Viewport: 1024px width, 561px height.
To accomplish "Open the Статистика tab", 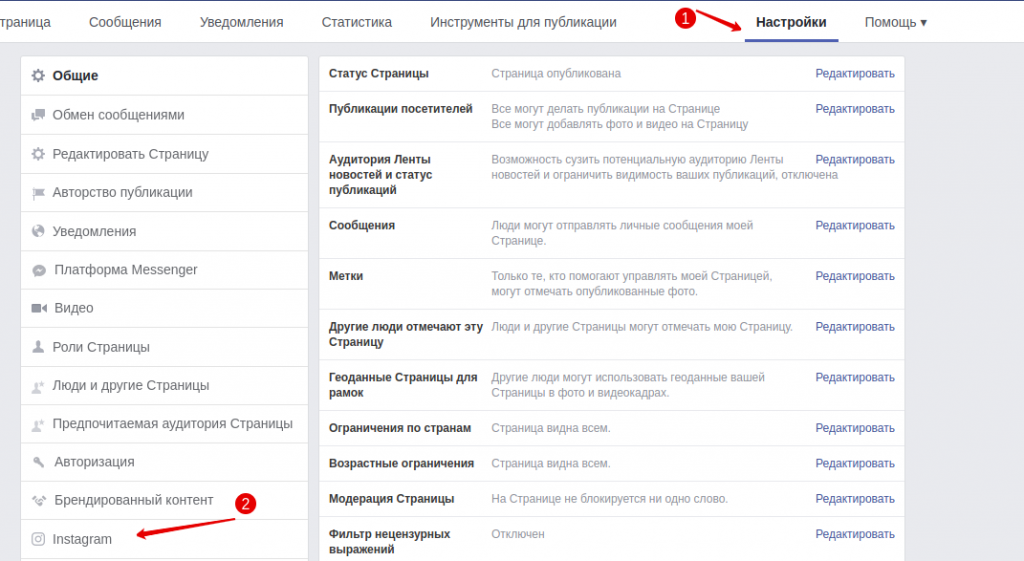I will pos(357,22).
